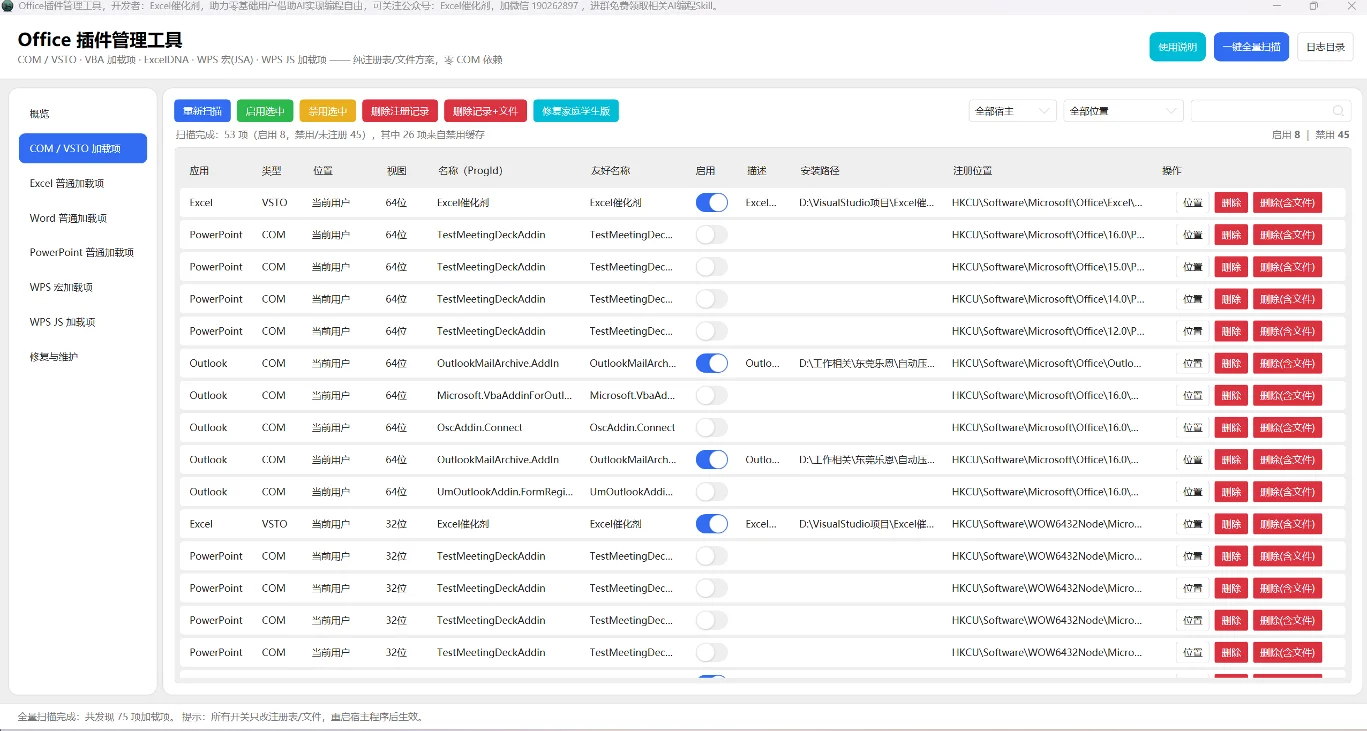
Task: Enable TestMeetingDeckAddin toggle for Office\12.0 row
Action: pos(711,331)
